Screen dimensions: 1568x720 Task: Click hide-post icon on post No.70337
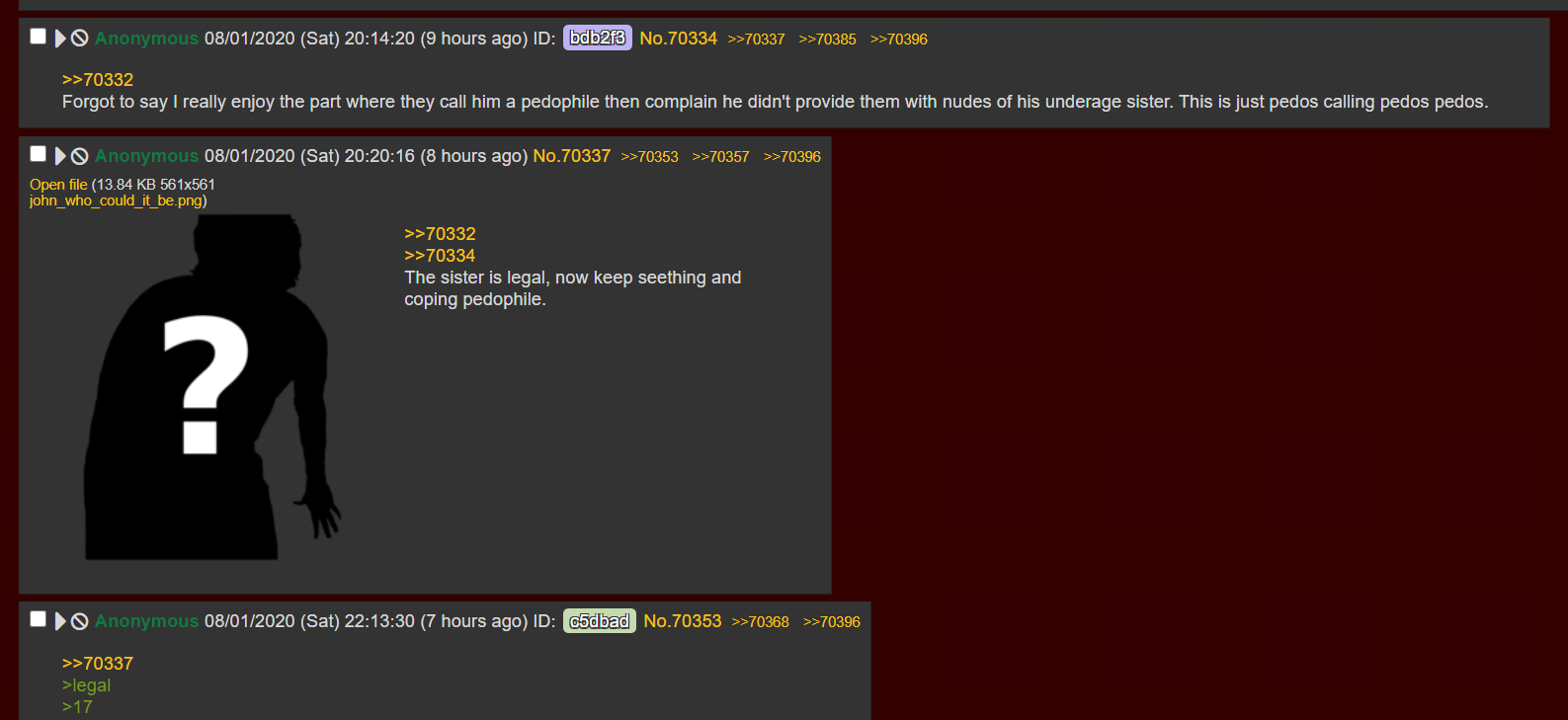[80, 156]
